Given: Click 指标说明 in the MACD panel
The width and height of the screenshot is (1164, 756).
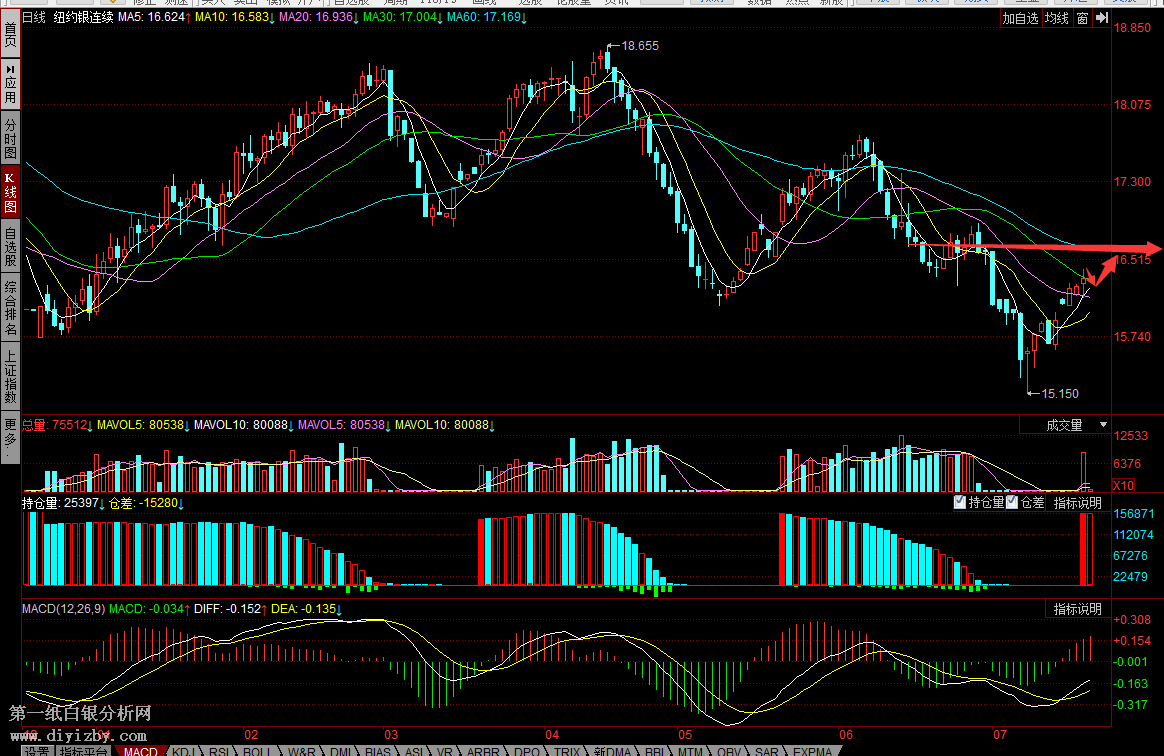Looking at the screenshot, I should coord(1077,609).
